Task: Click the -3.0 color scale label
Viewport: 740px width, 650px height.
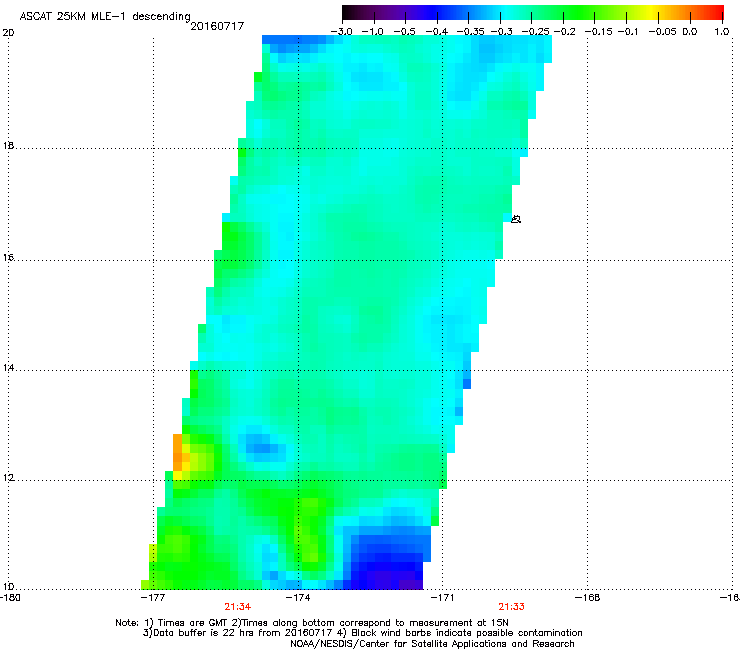Action: click(341, 32)
